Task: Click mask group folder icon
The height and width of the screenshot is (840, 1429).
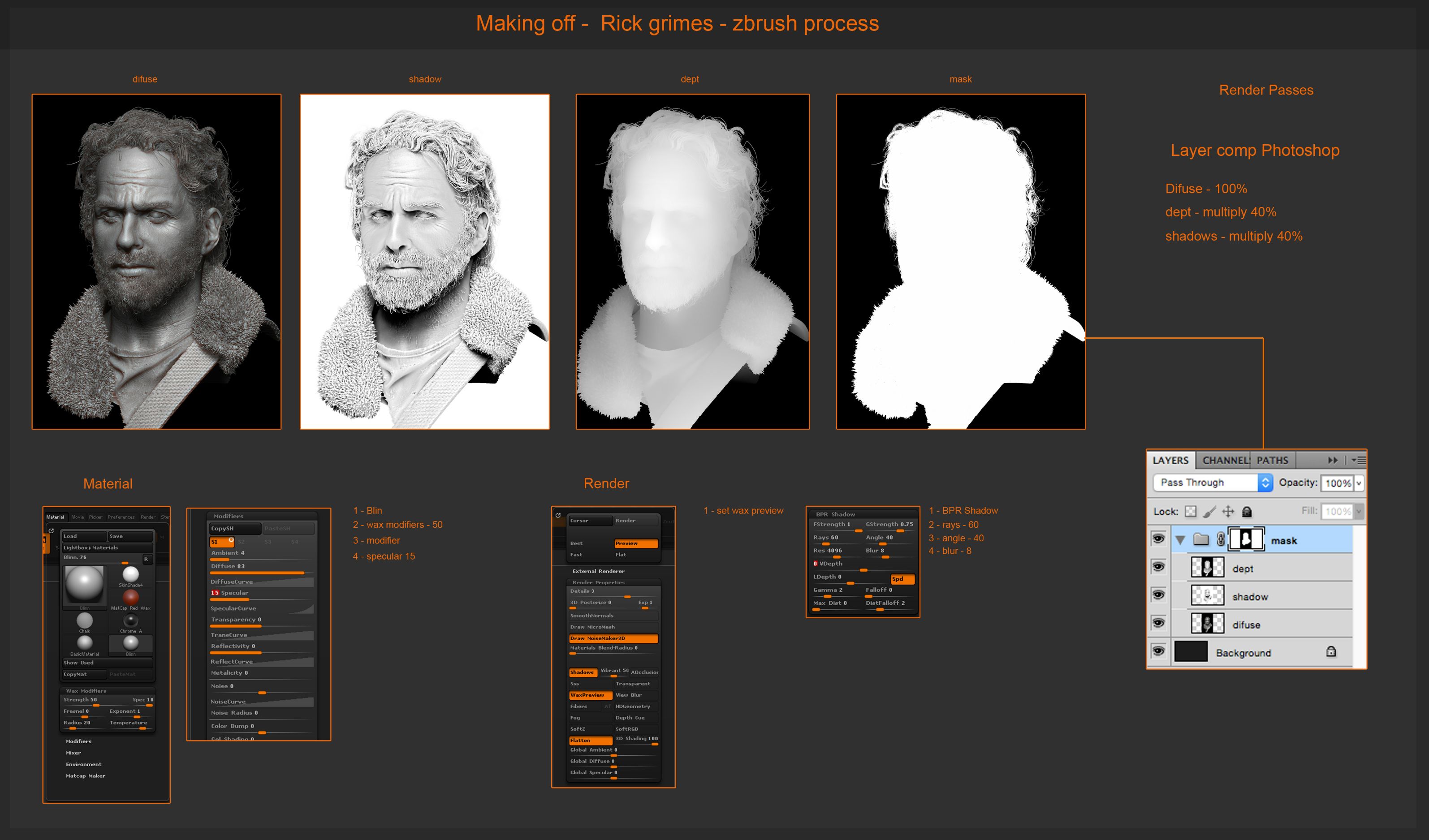Action: click(x=1201, y=539)
